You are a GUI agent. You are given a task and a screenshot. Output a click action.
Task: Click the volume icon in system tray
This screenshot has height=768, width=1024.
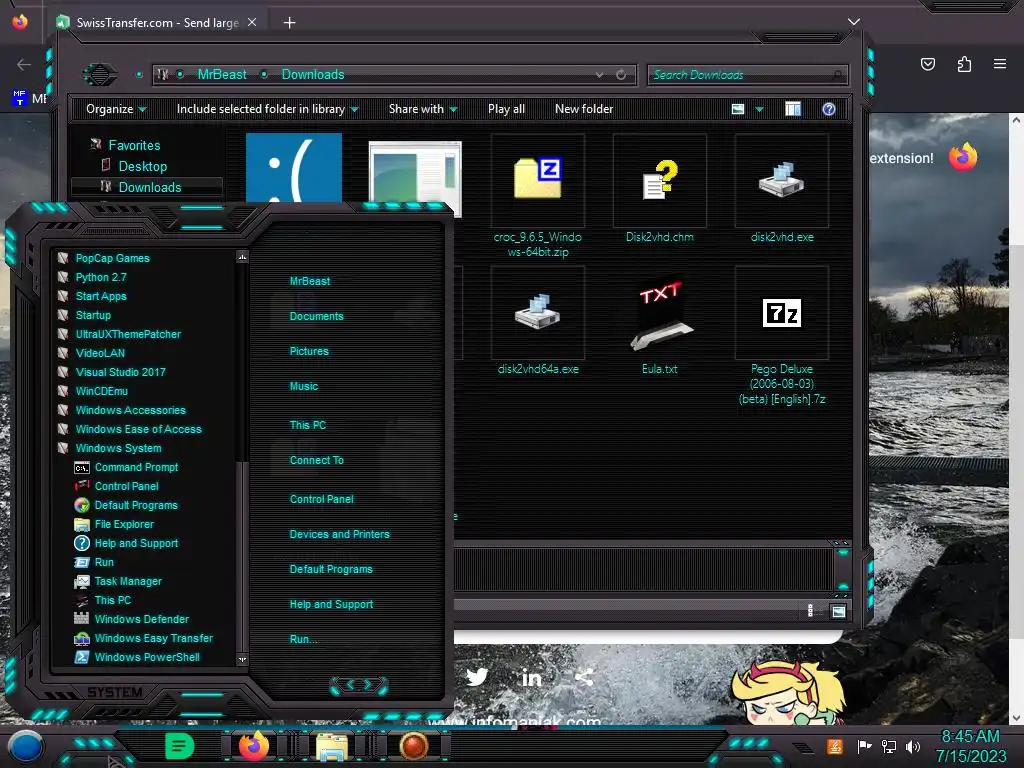913,746
